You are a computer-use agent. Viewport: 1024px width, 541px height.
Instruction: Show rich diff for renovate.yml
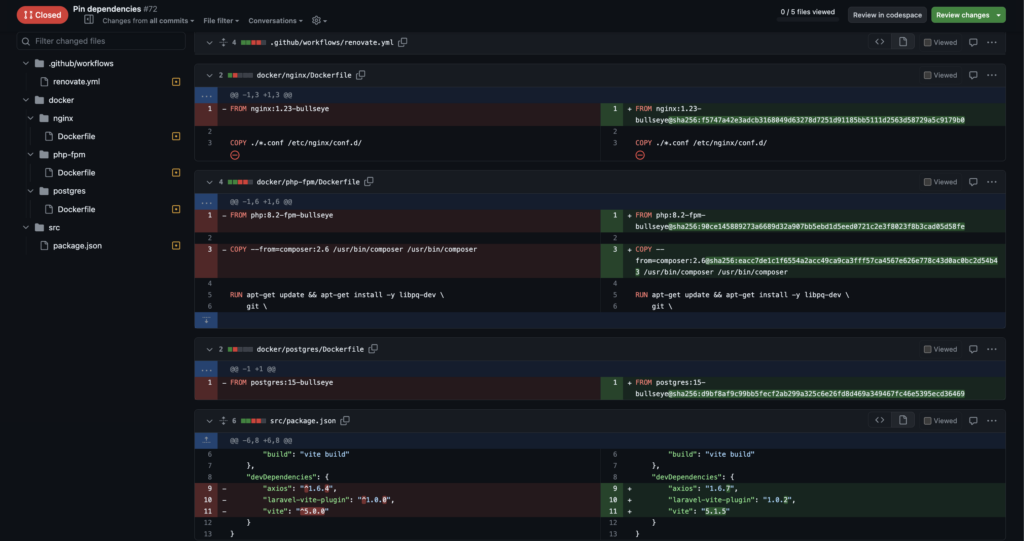[903, 42]
